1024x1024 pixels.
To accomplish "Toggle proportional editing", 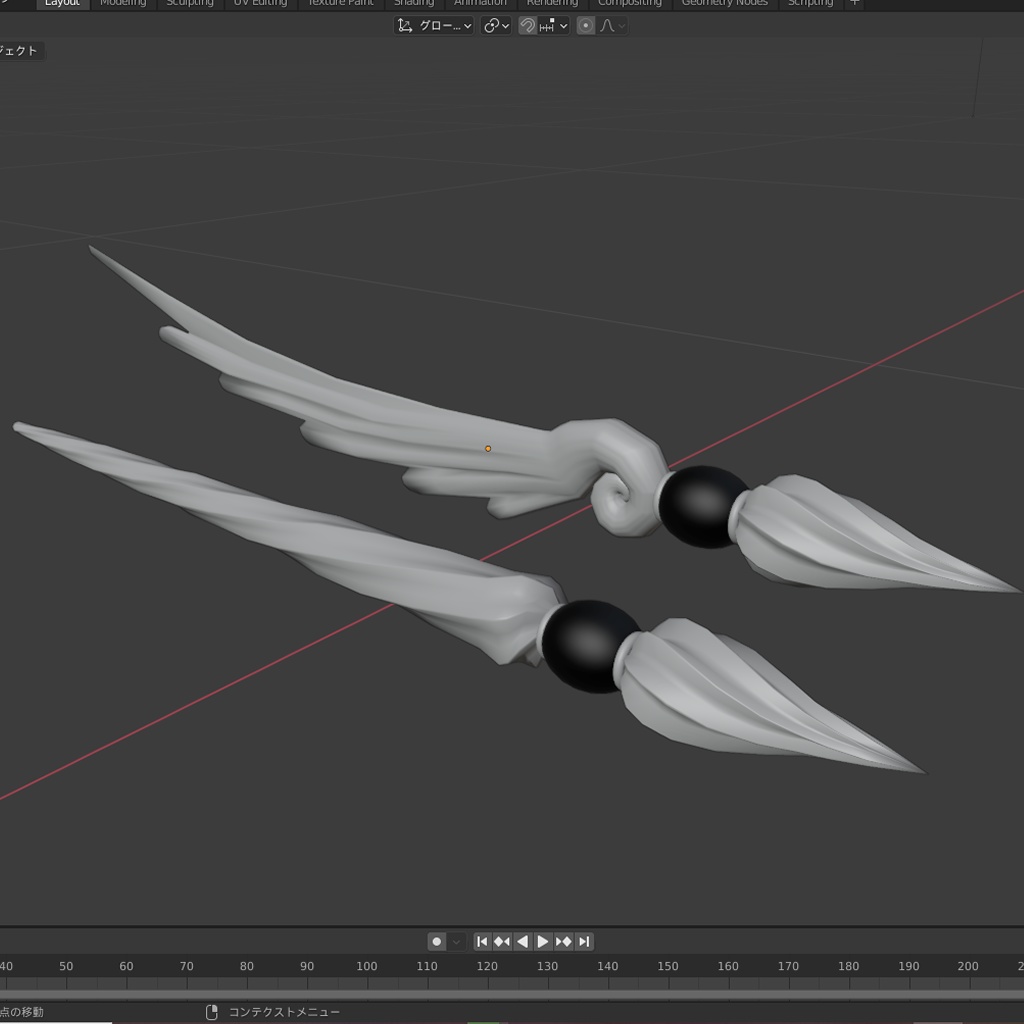I will click(586, 25).
